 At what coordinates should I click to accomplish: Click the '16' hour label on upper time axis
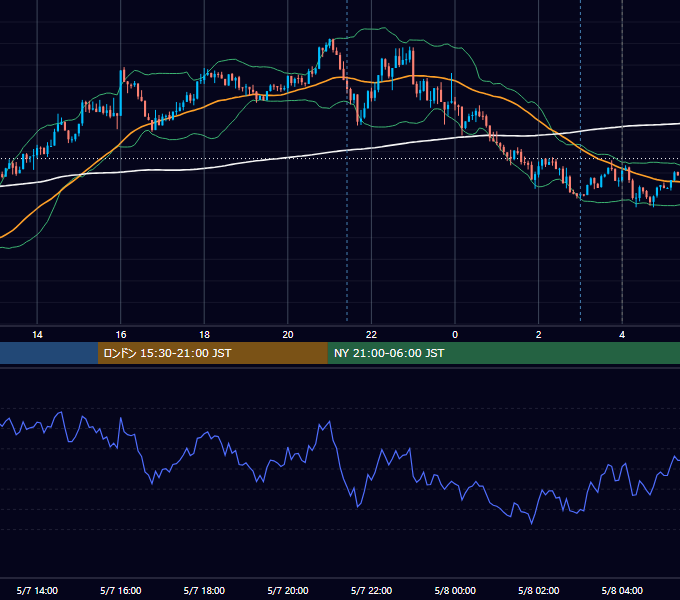pyautogui.click(x=121, y=335)
